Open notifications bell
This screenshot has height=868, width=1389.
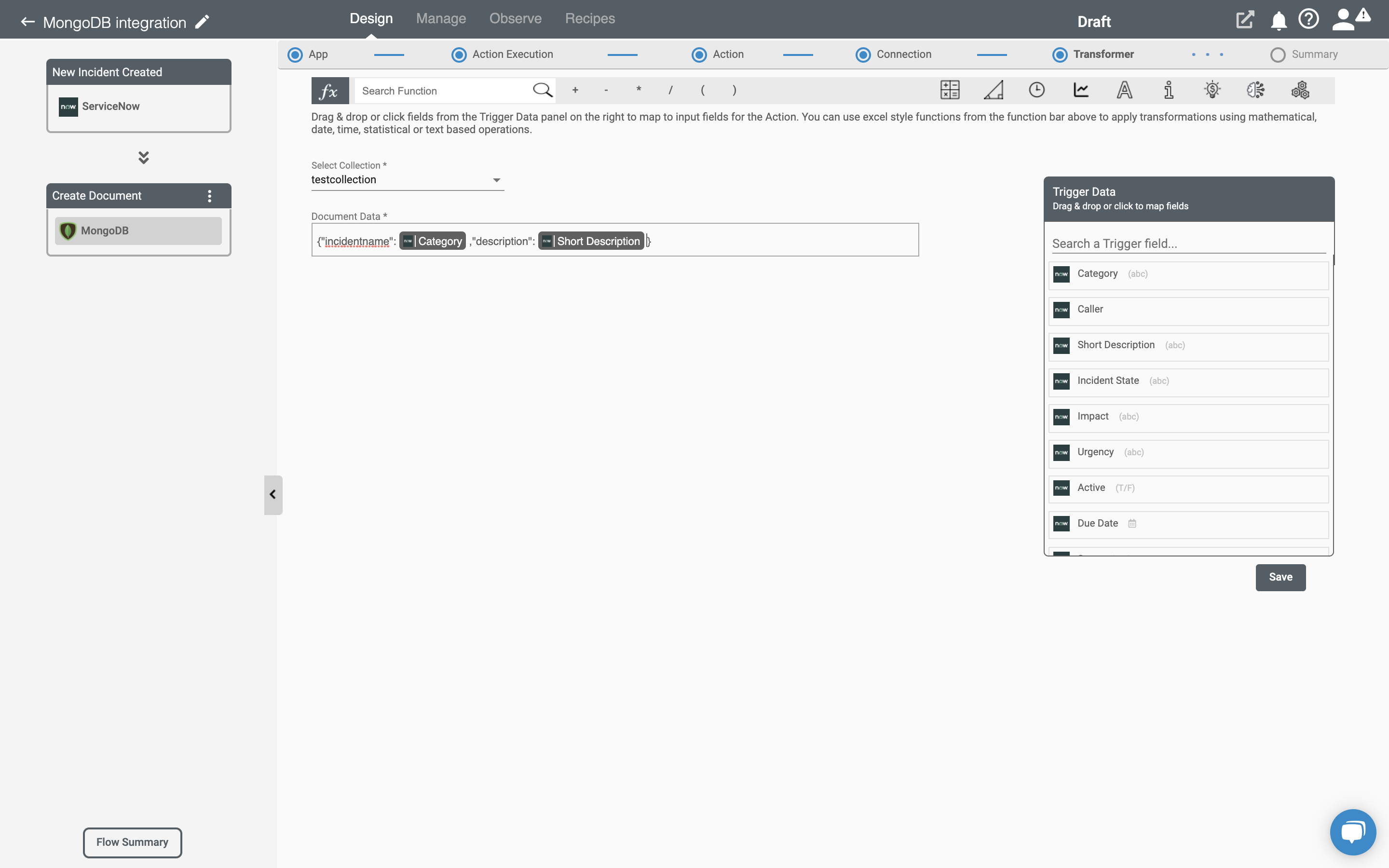pos(1278,21)
